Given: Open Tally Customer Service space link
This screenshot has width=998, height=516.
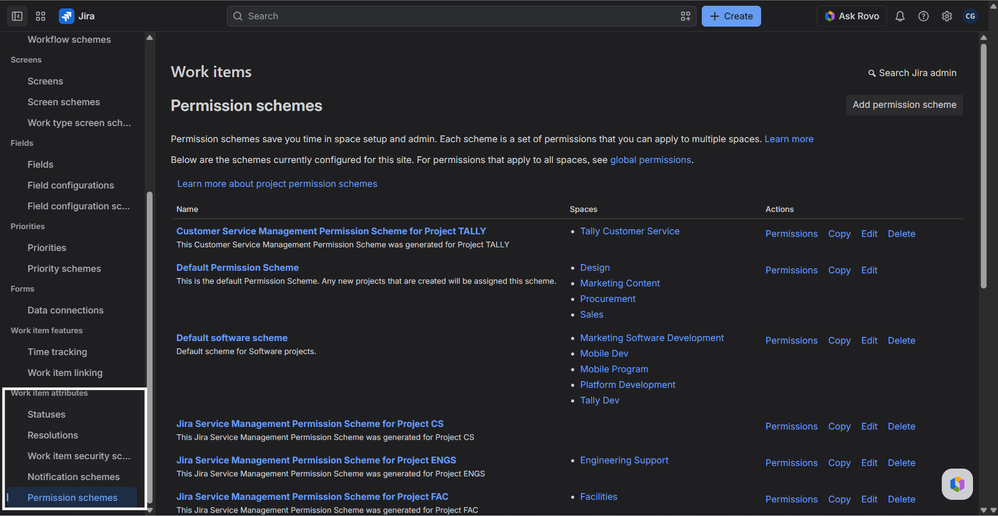Looking at the screenshot, I should click(x=629, y=231).
